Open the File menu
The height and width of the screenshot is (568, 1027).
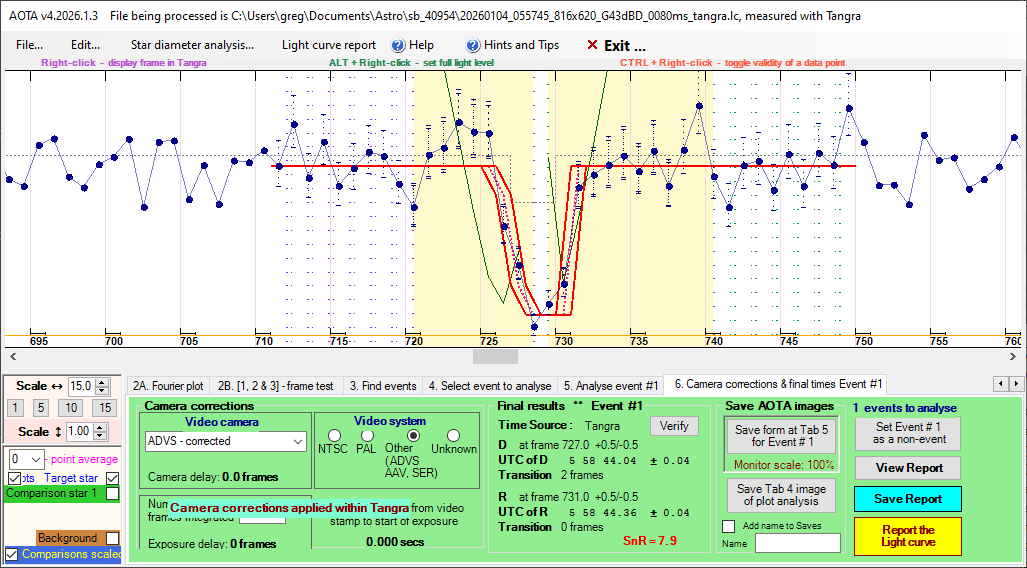[29, 45]
